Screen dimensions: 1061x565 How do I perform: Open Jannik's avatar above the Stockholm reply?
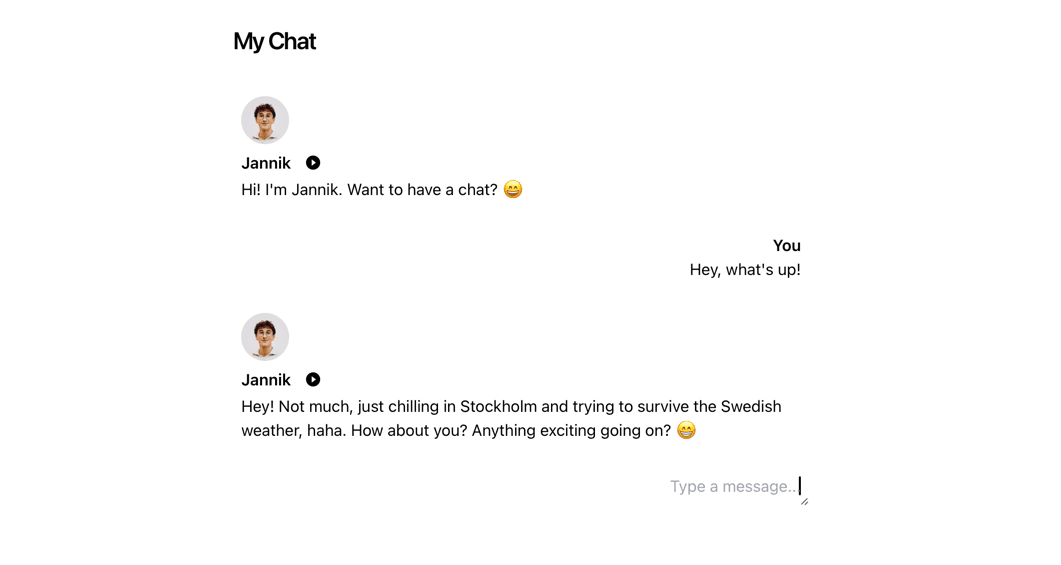265,337
